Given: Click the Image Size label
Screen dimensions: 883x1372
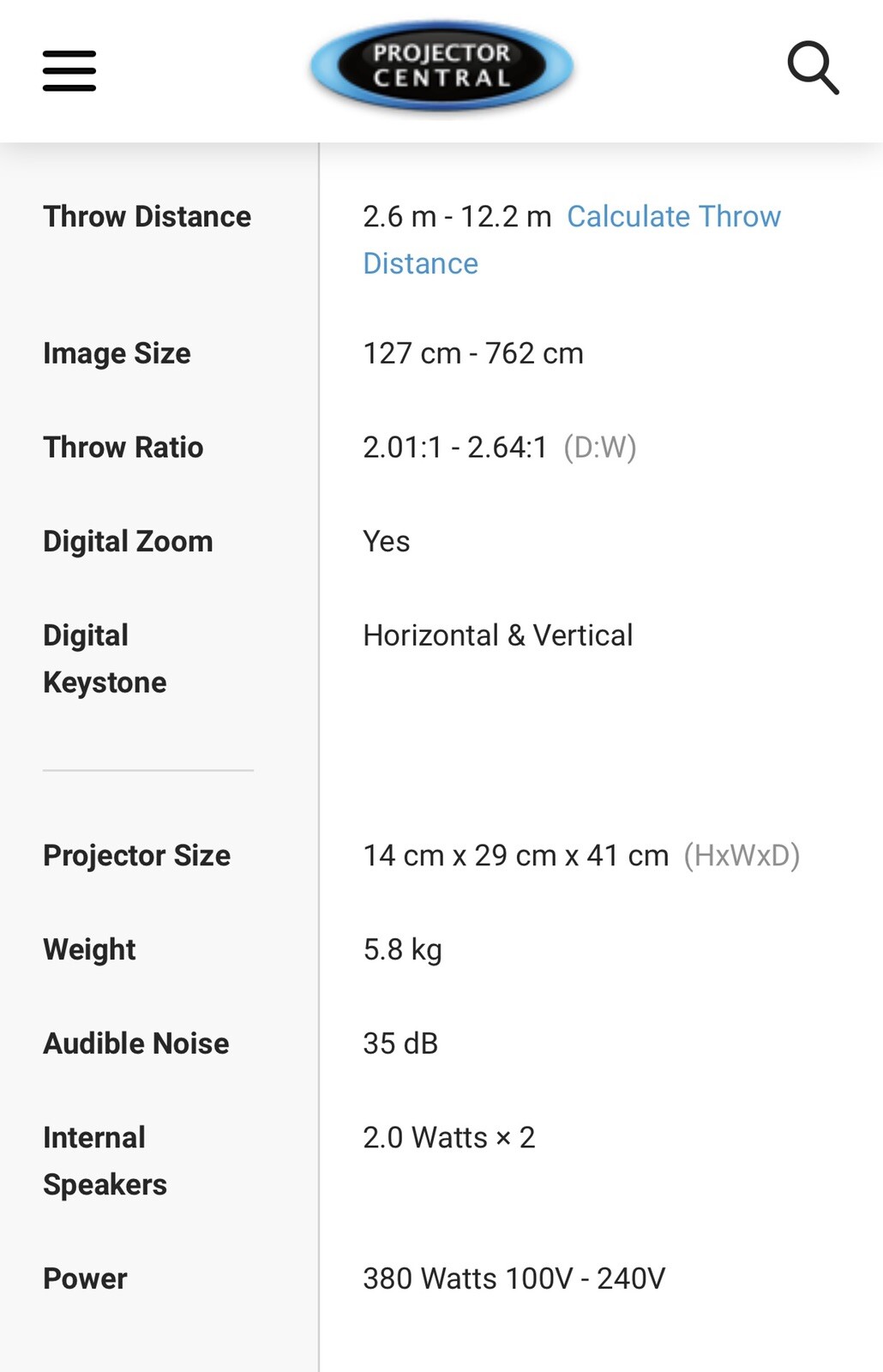Looking at the screenshot, I should click(117, 353).
